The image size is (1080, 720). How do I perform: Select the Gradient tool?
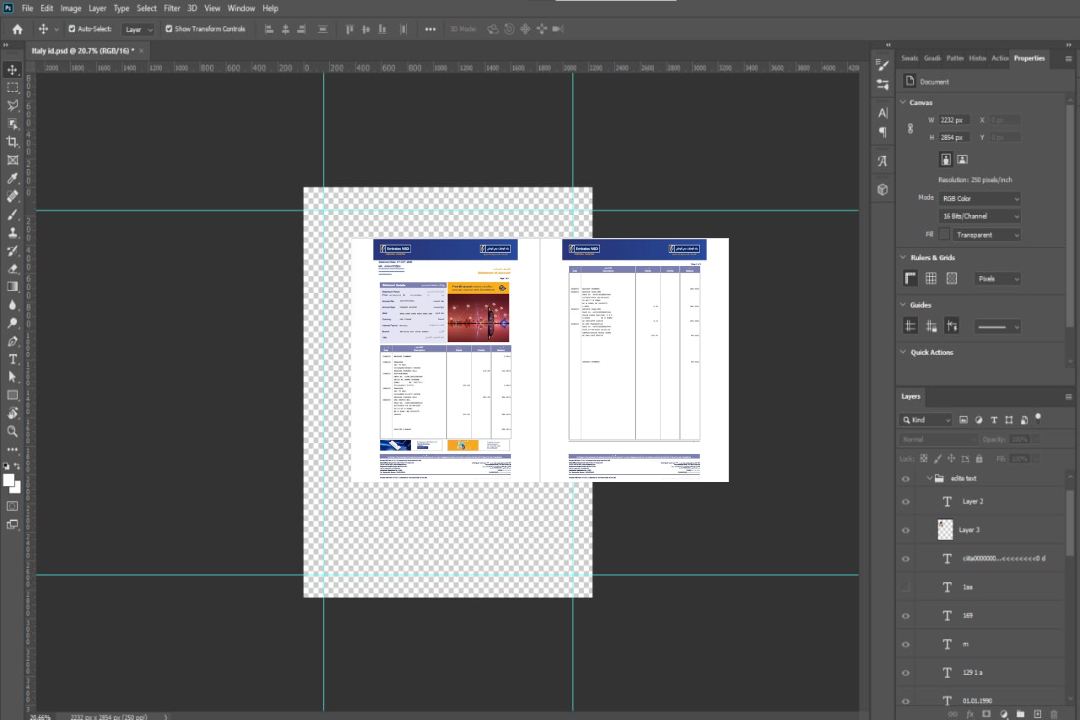(x=12, y=287)
